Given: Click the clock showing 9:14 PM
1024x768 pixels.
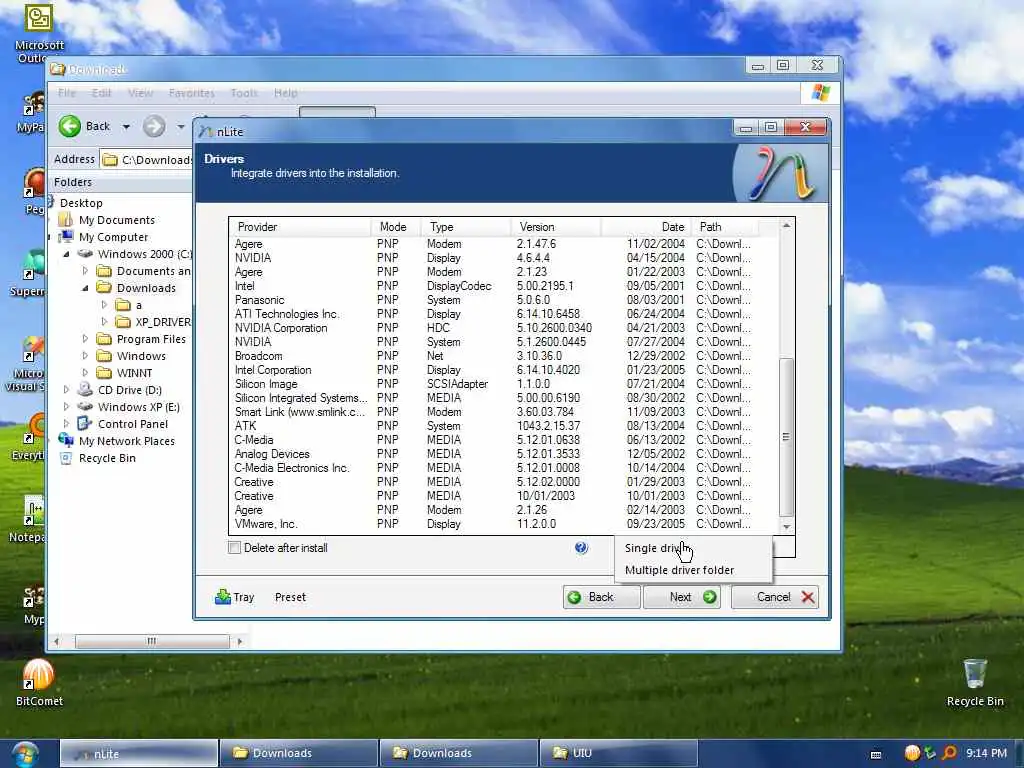Looking at the screenshot, I should (985, 753).
